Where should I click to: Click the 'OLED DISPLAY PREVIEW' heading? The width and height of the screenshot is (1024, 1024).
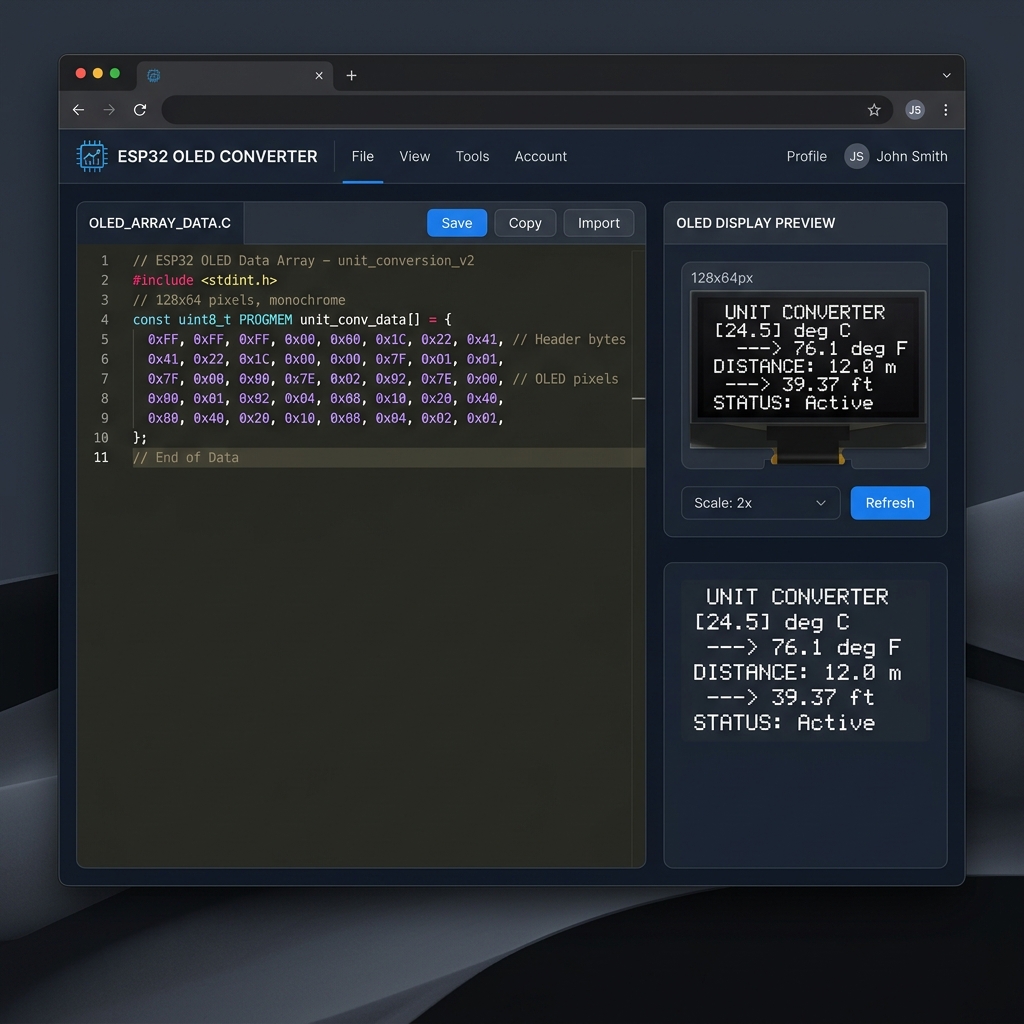(756, 223)
